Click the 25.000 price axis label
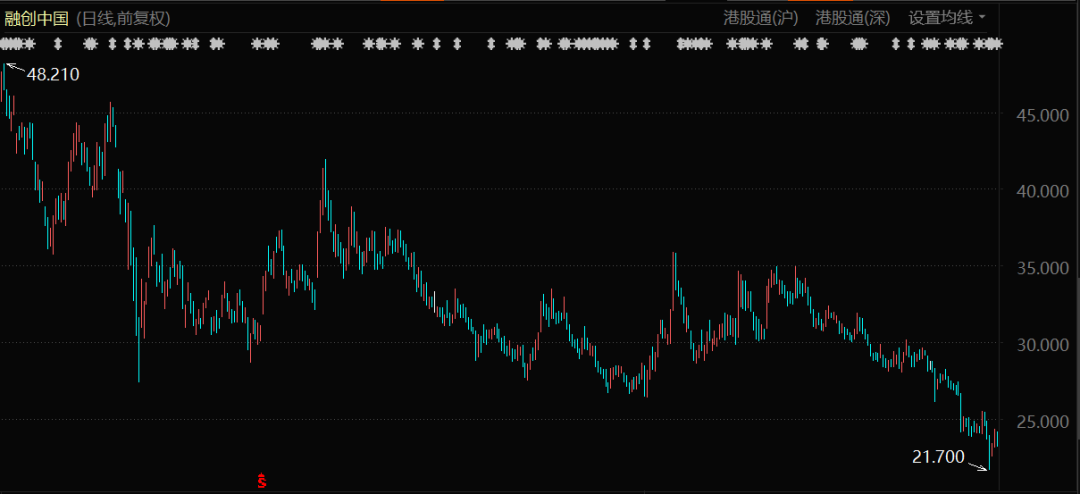 coord(1043,420)
